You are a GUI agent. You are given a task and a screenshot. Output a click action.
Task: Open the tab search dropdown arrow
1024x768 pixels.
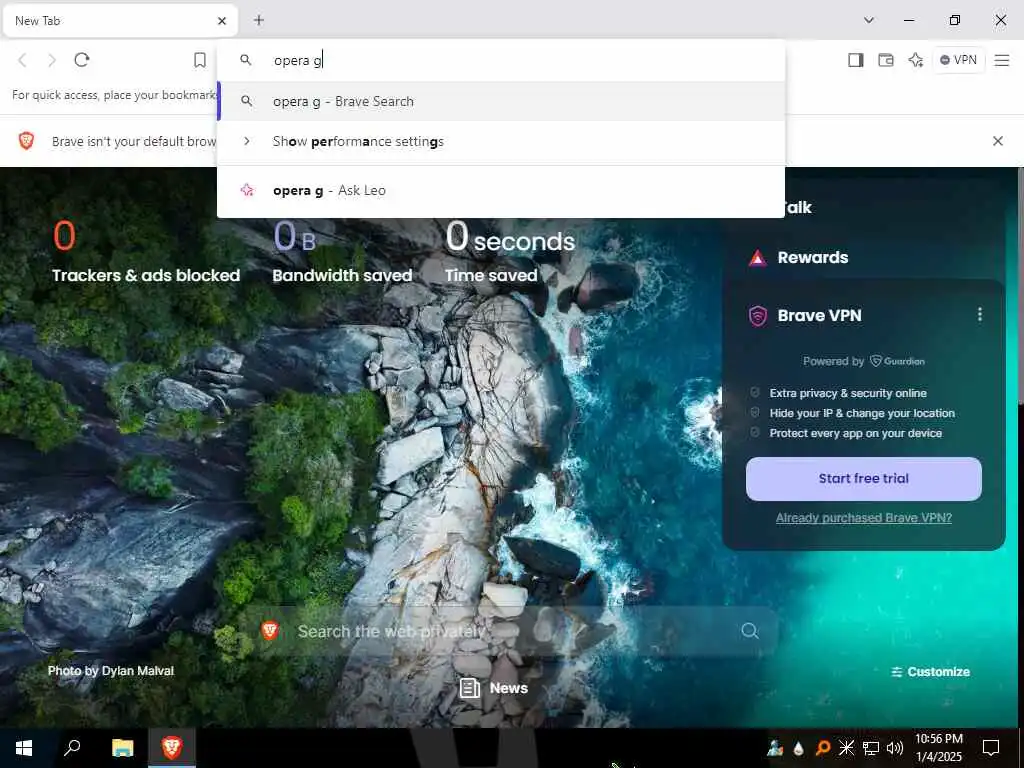869,20
